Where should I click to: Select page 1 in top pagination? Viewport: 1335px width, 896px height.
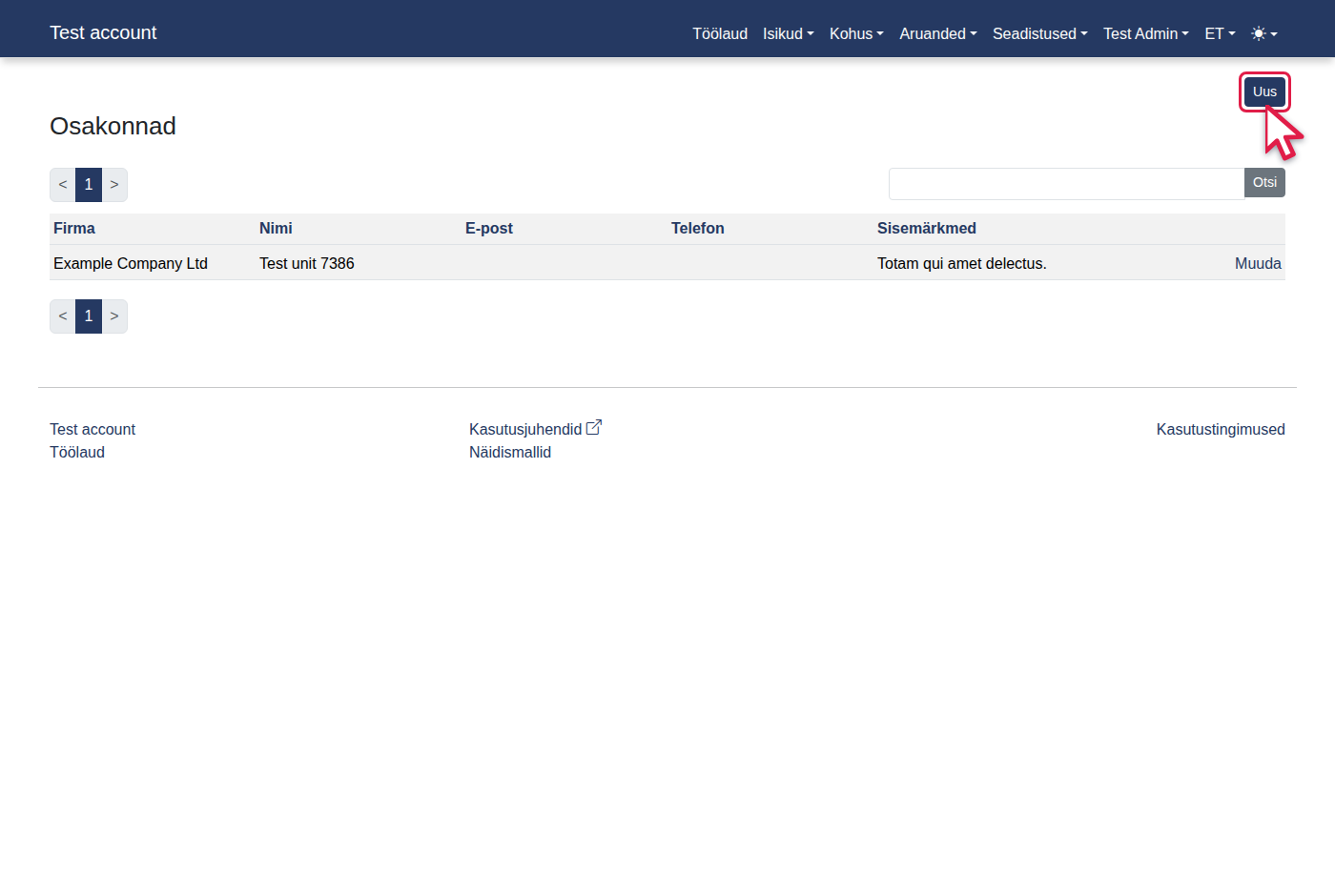(89, 185)
